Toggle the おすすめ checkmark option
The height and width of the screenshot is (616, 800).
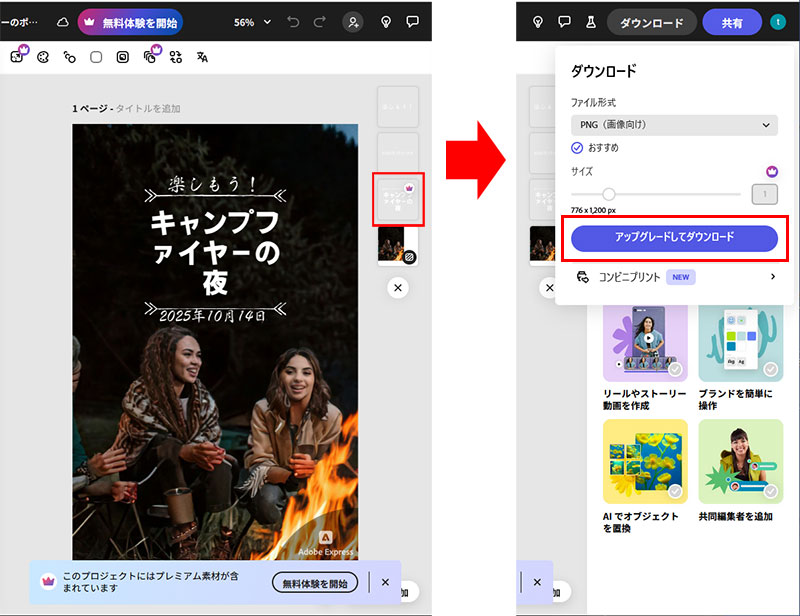577,148
